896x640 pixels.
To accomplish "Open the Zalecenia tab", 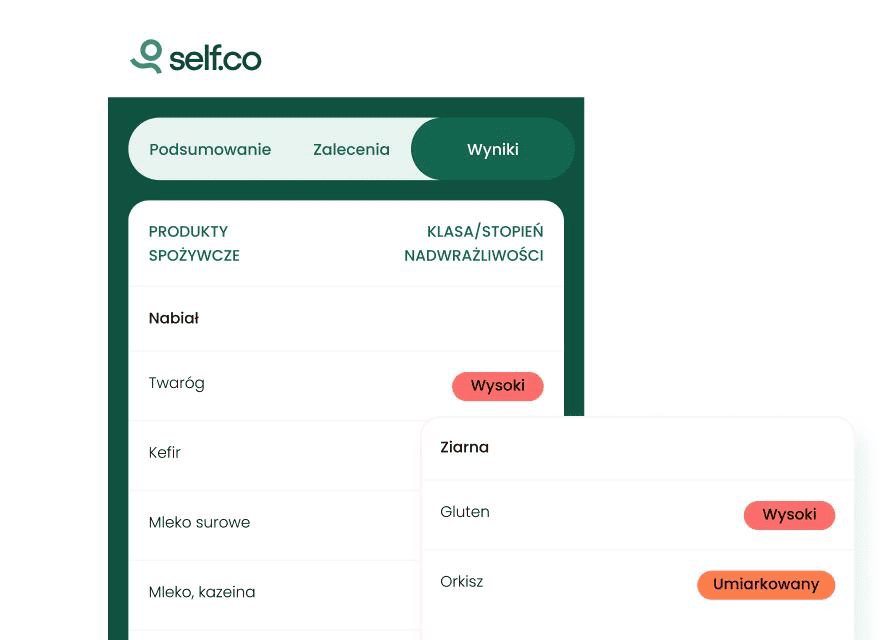I will (351, 150).
